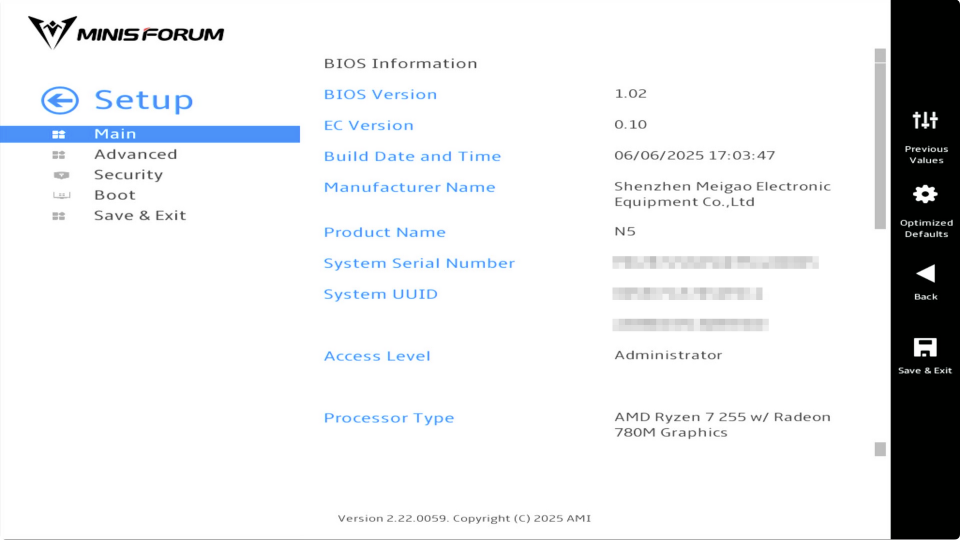The width and height of the screenshot is (960, 540).
Task: Click the Optimized Defaults gear icon
Action: coord(925,195)
